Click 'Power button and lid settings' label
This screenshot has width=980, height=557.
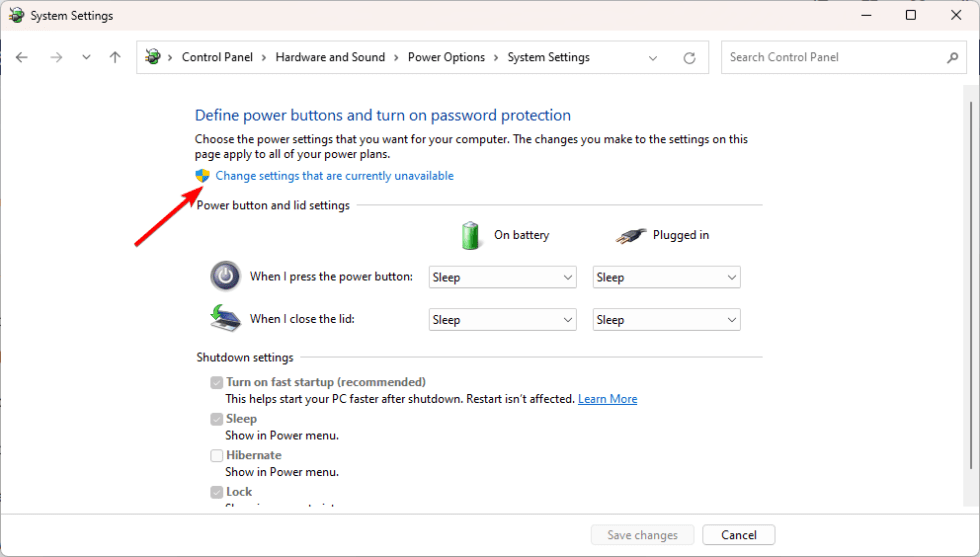tap(273, 205)
